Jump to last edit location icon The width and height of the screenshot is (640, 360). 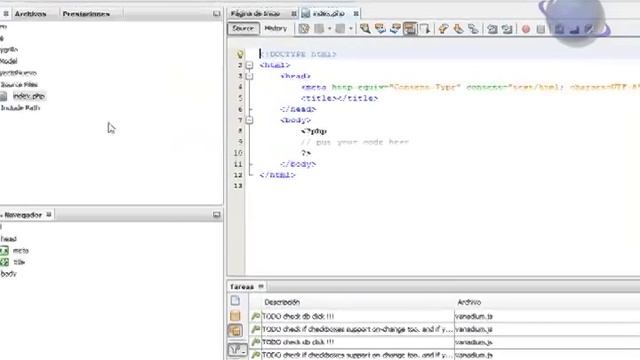tap(304, 29)
